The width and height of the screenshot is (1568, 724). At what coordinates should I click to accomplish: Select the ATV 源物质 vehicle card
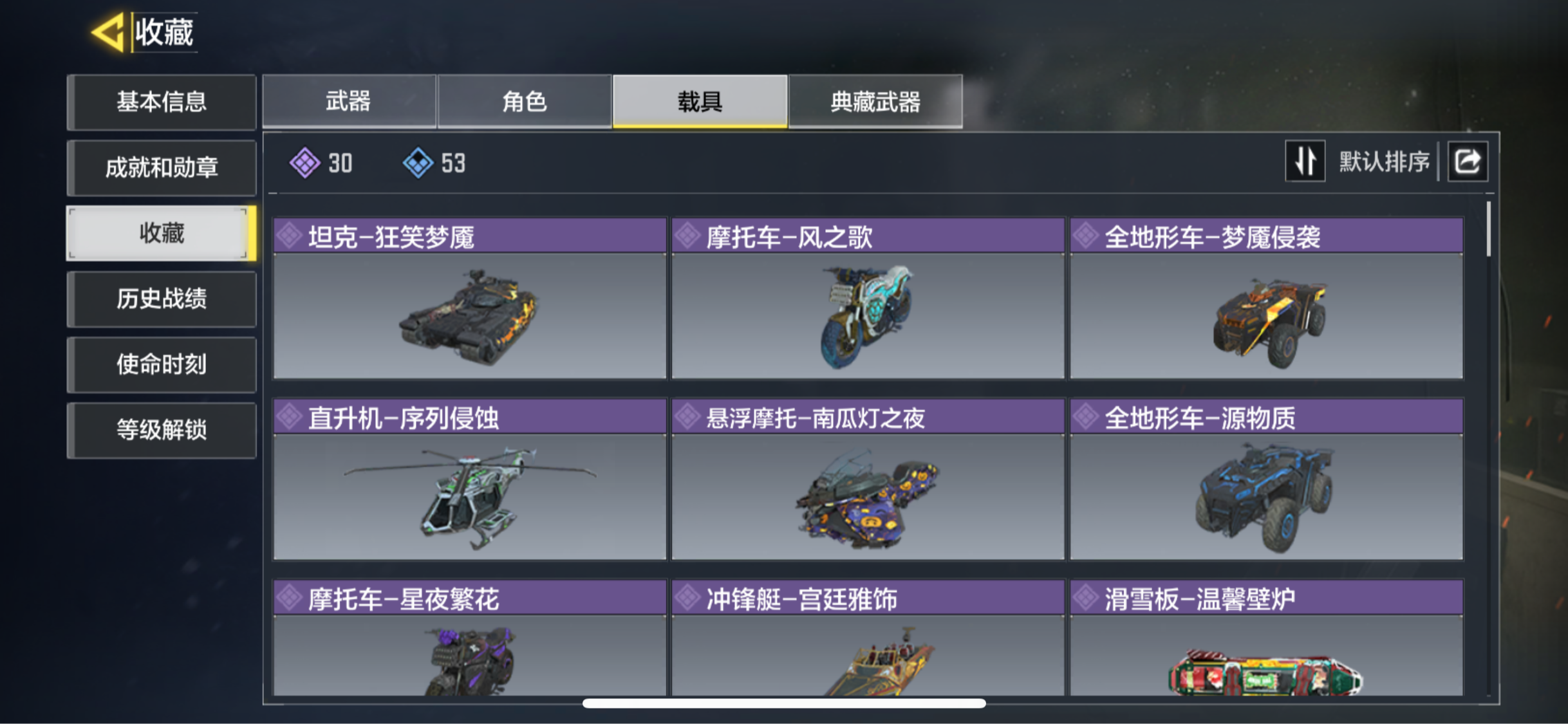tap(1266, 479)
